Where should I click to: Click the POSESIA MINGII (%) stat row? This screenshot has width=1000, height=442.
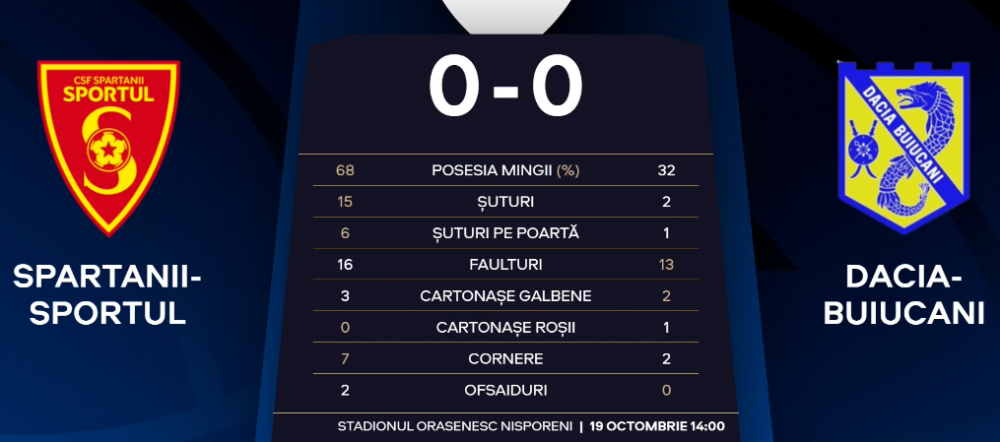click(506, 170)
